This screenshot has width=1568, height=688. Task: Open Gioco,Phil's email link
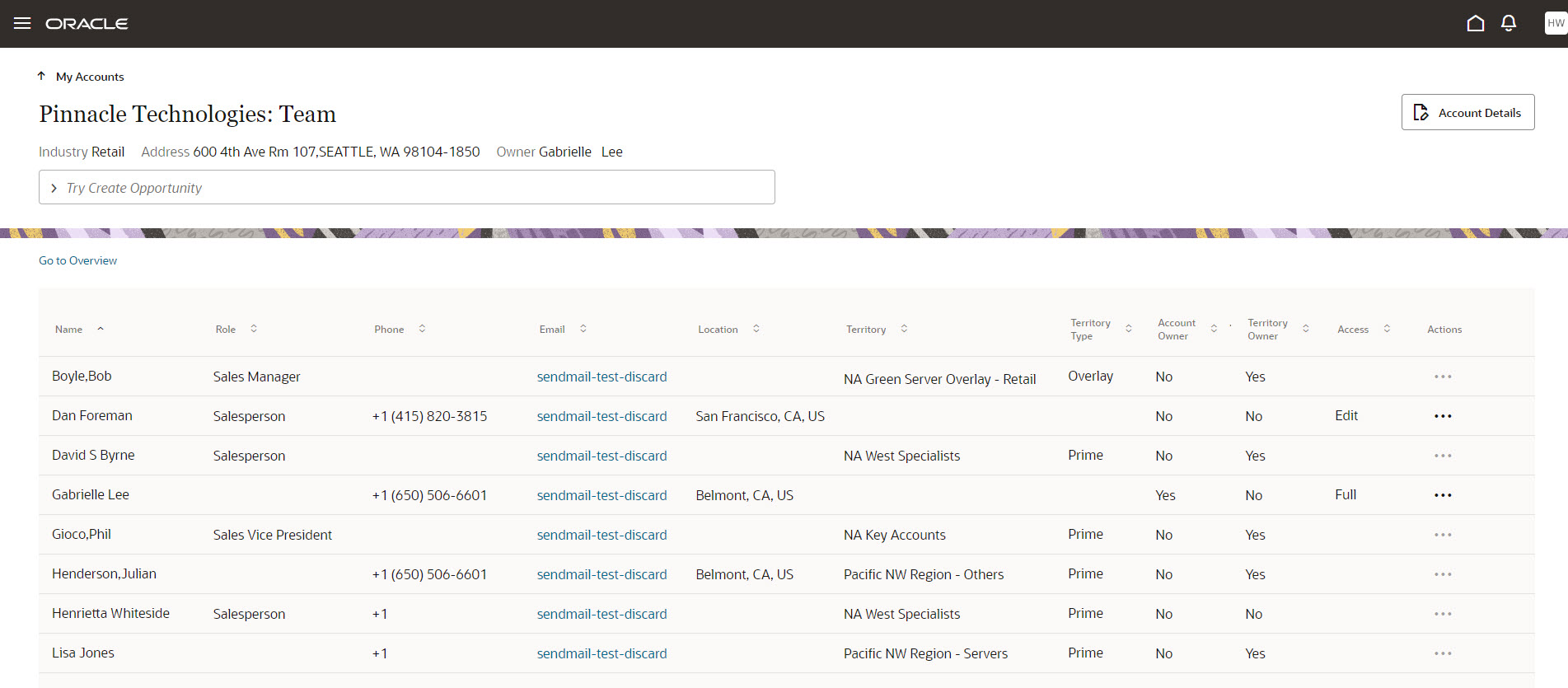tap(602, 535)
